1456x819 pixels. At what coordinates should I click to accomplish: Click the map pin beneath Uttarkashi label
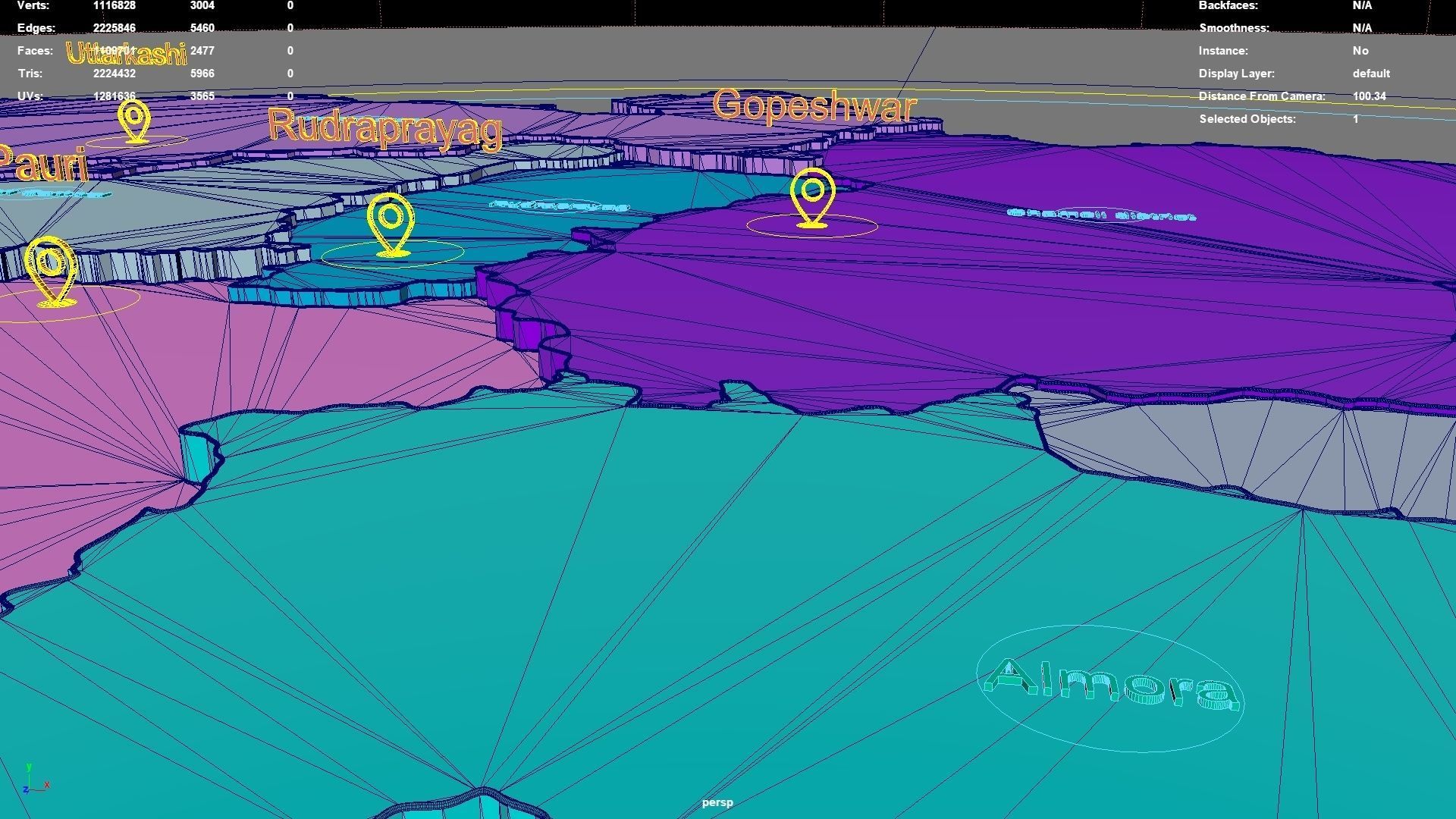pos(135,121)
